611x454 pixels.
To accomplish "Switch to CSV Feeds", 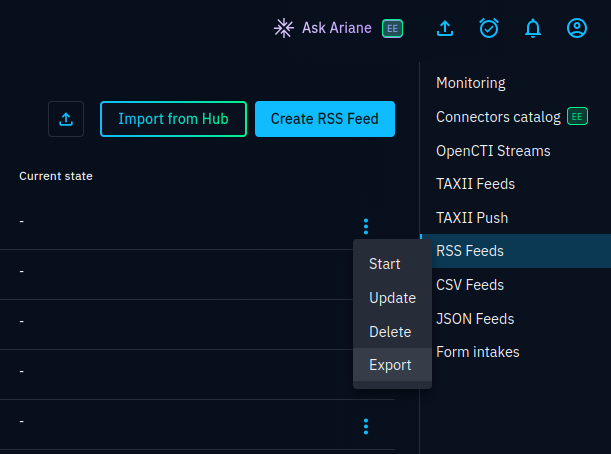I will tap(470, 285).
